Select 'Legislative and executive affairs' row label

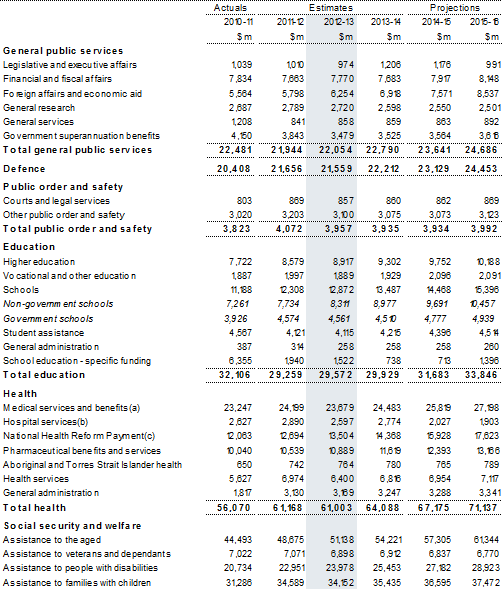70,65
